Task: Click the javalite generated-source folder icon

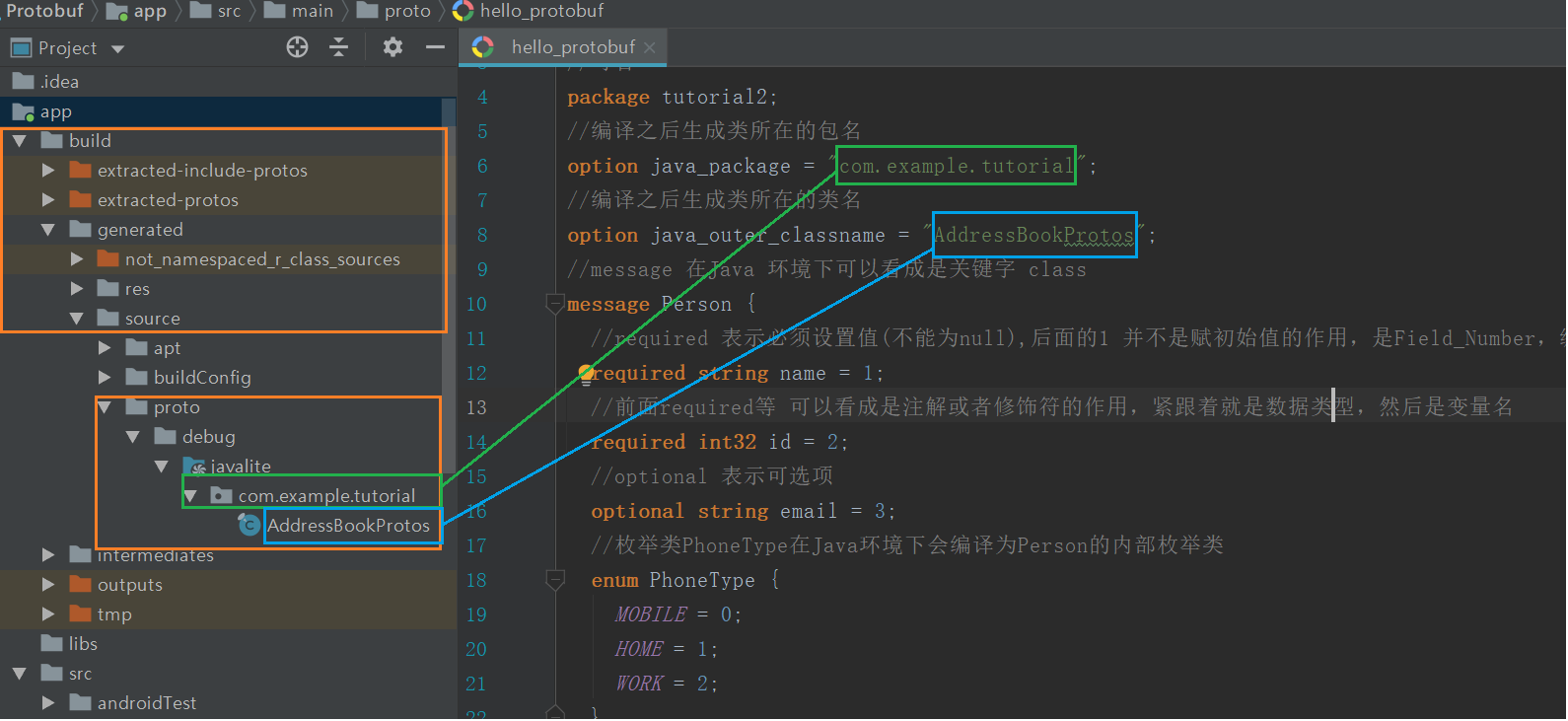Action: tap(194, 466)
